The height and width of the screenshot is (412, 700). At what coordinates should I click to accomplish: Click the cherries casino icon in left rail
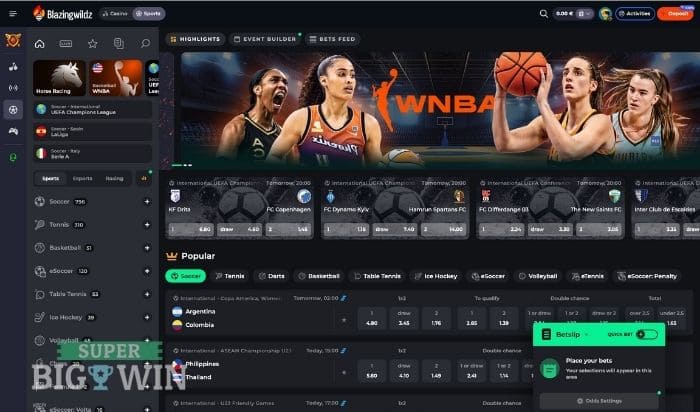[13, 67]
